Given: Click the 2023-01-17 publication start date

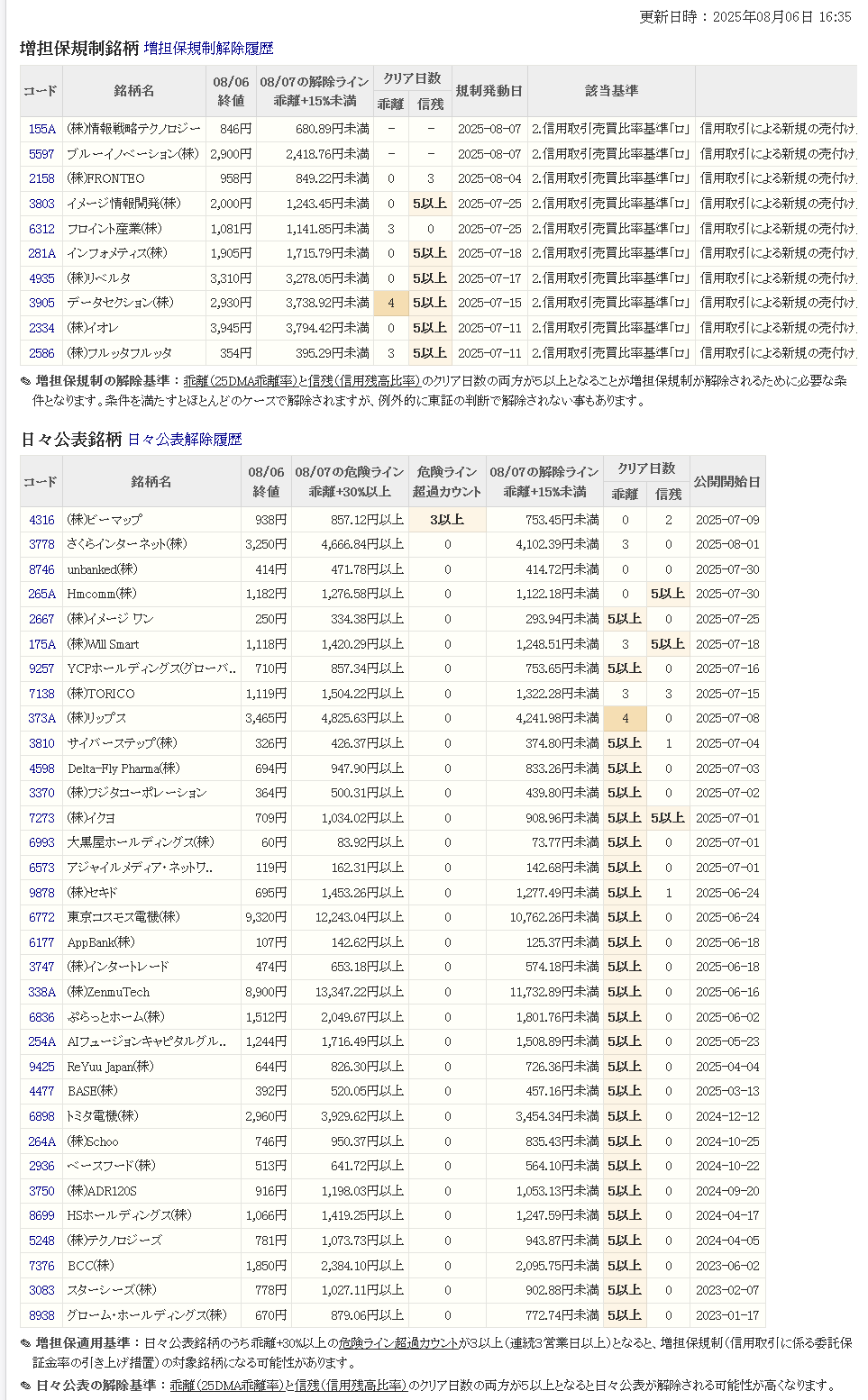Looking at the screenshot, I should click(727, 1315).
